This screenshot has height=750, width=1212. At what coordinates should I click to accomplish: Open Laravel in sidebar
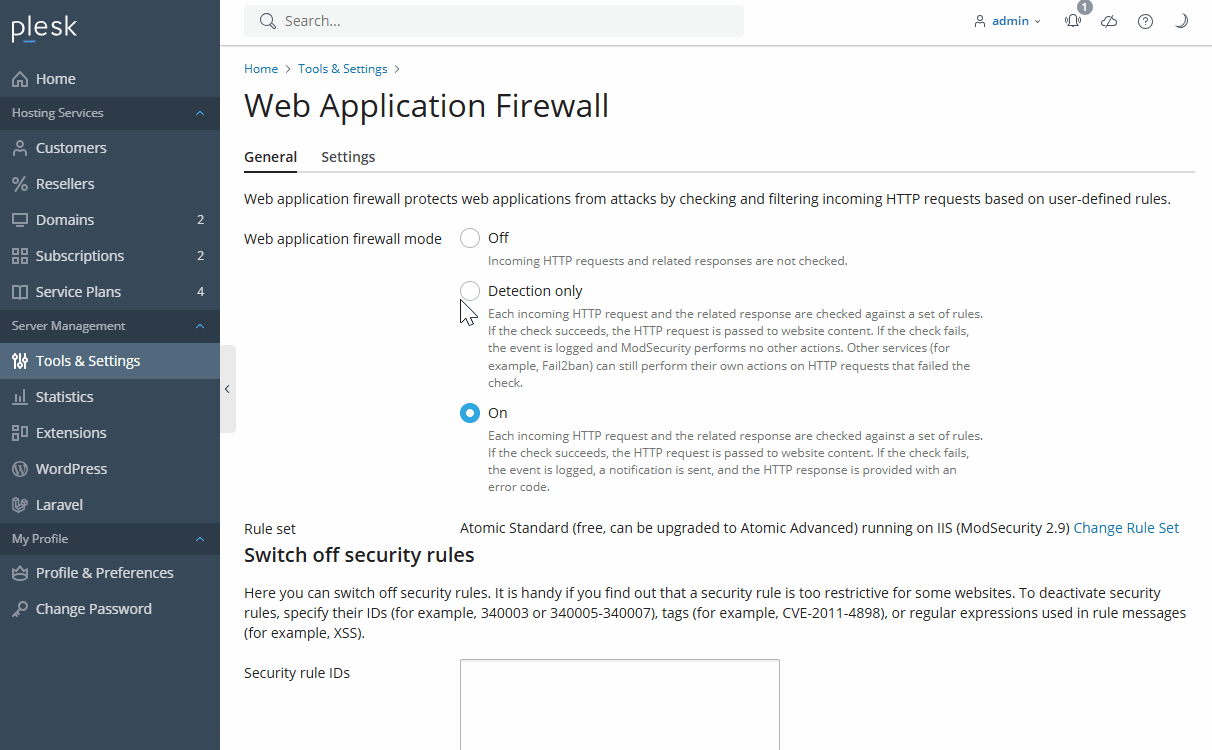pyautogui.click(x=110, y=505)
